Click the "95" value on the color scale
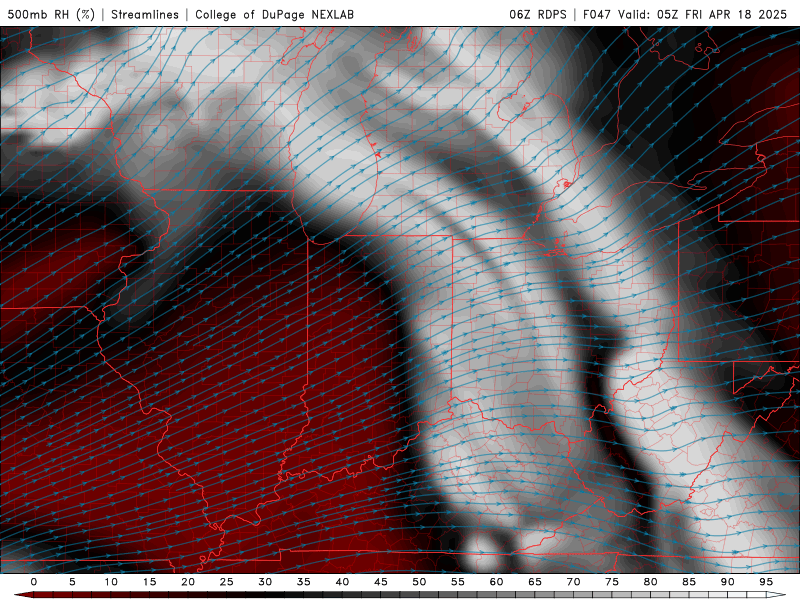The image size is (800, 600). 766,582
